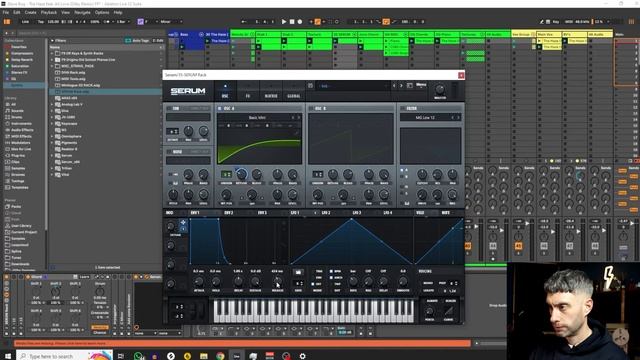Open the MG Low 12 filter type menu
640x360 pixels.
click(x=425, y=118)
